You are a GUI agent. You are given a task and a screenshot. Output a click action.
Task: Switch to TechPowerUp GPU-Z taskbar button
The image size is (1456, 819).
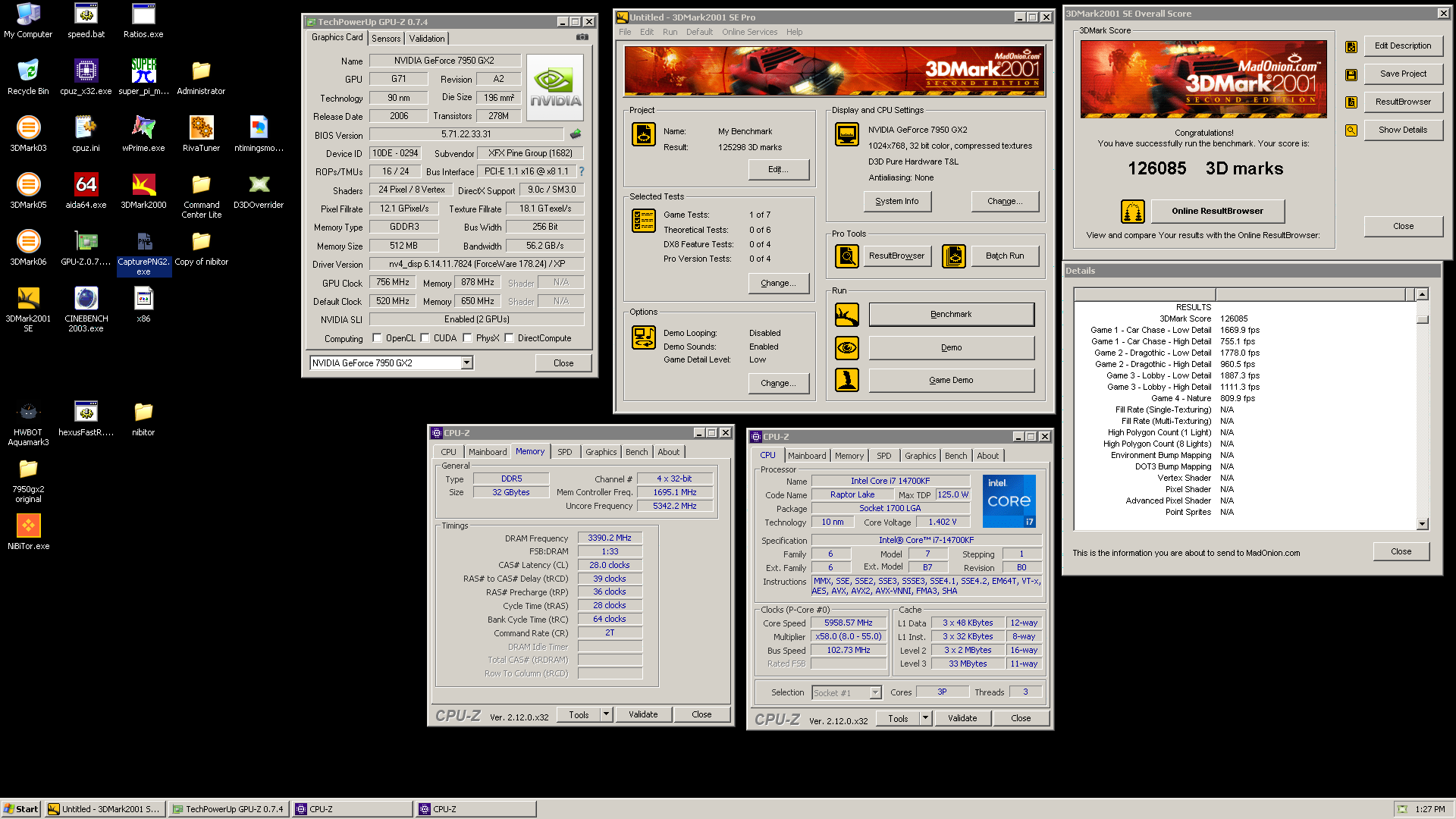[x=228, y=809]
